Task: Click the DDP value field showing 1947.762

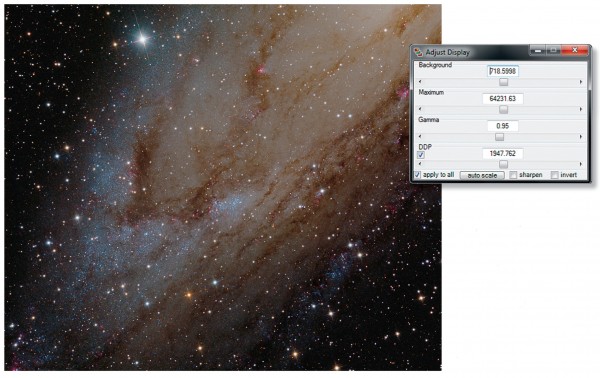Action: (x=503, y=153)
